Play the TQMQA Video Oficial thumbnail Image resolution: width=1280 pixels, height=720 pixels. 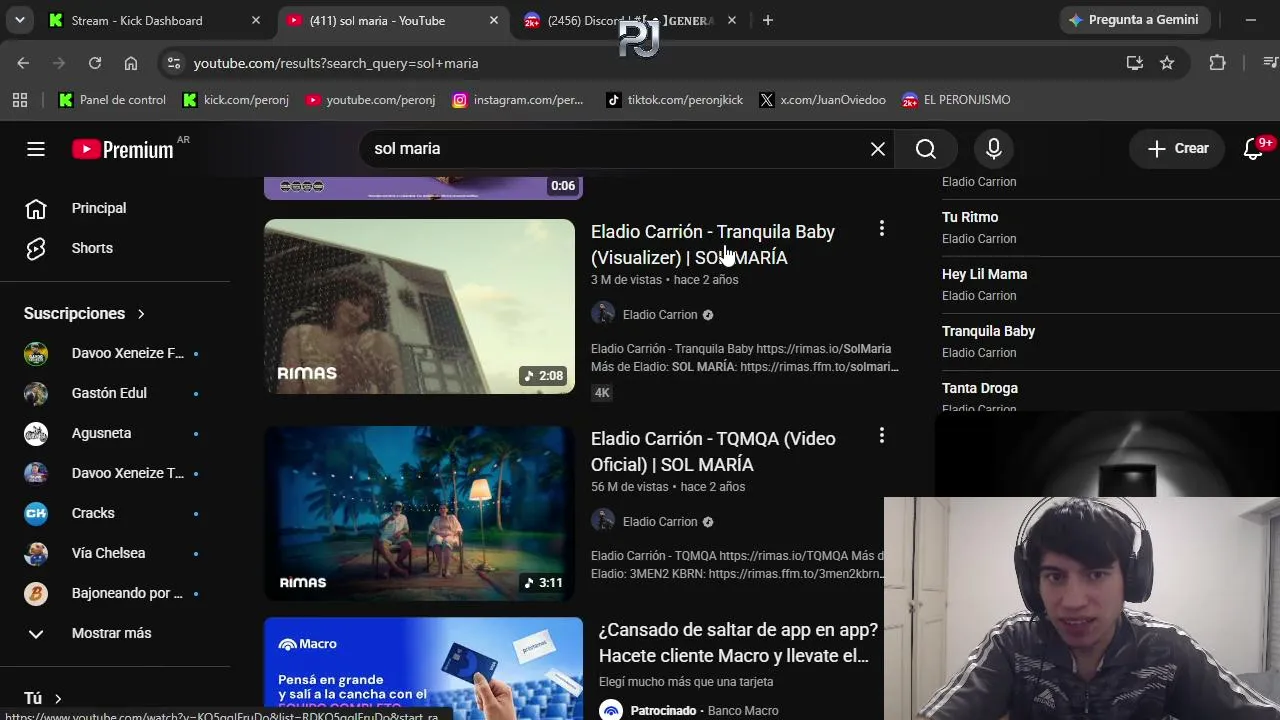(419, 513)
